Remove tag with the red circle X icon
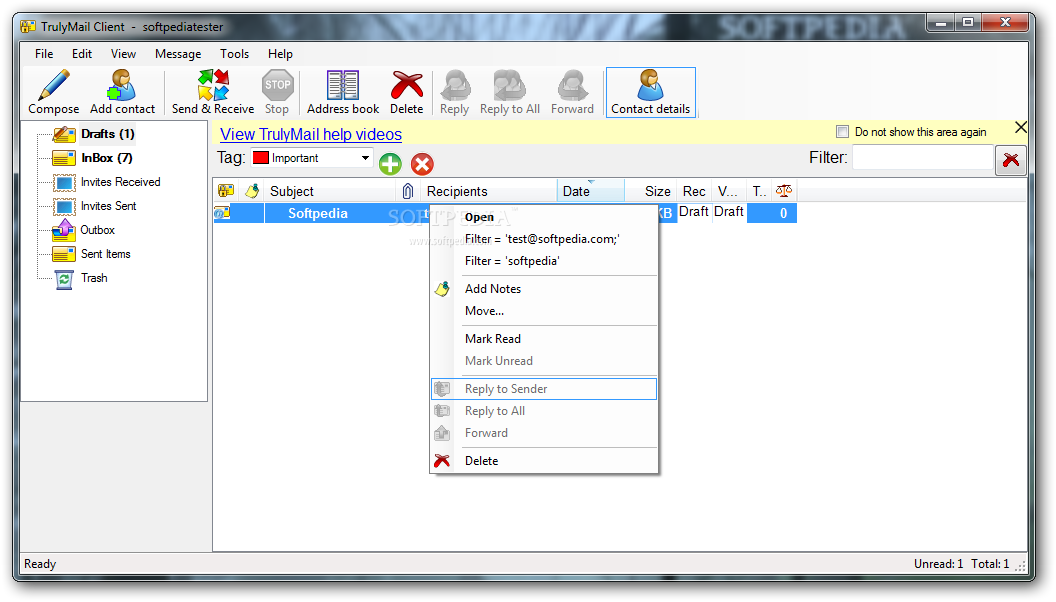1056x602 pixels. click(x=422, y=164)
